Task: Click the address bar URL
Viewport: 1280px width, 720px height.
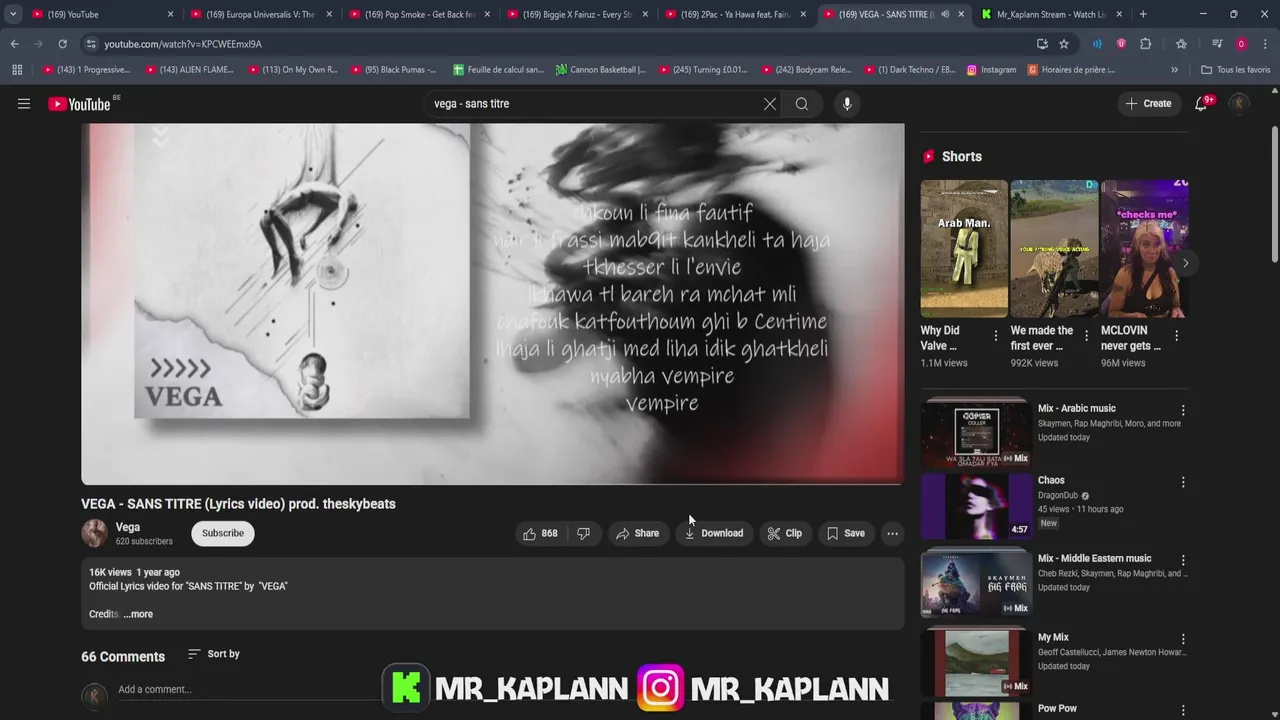Action: [183, 44]
